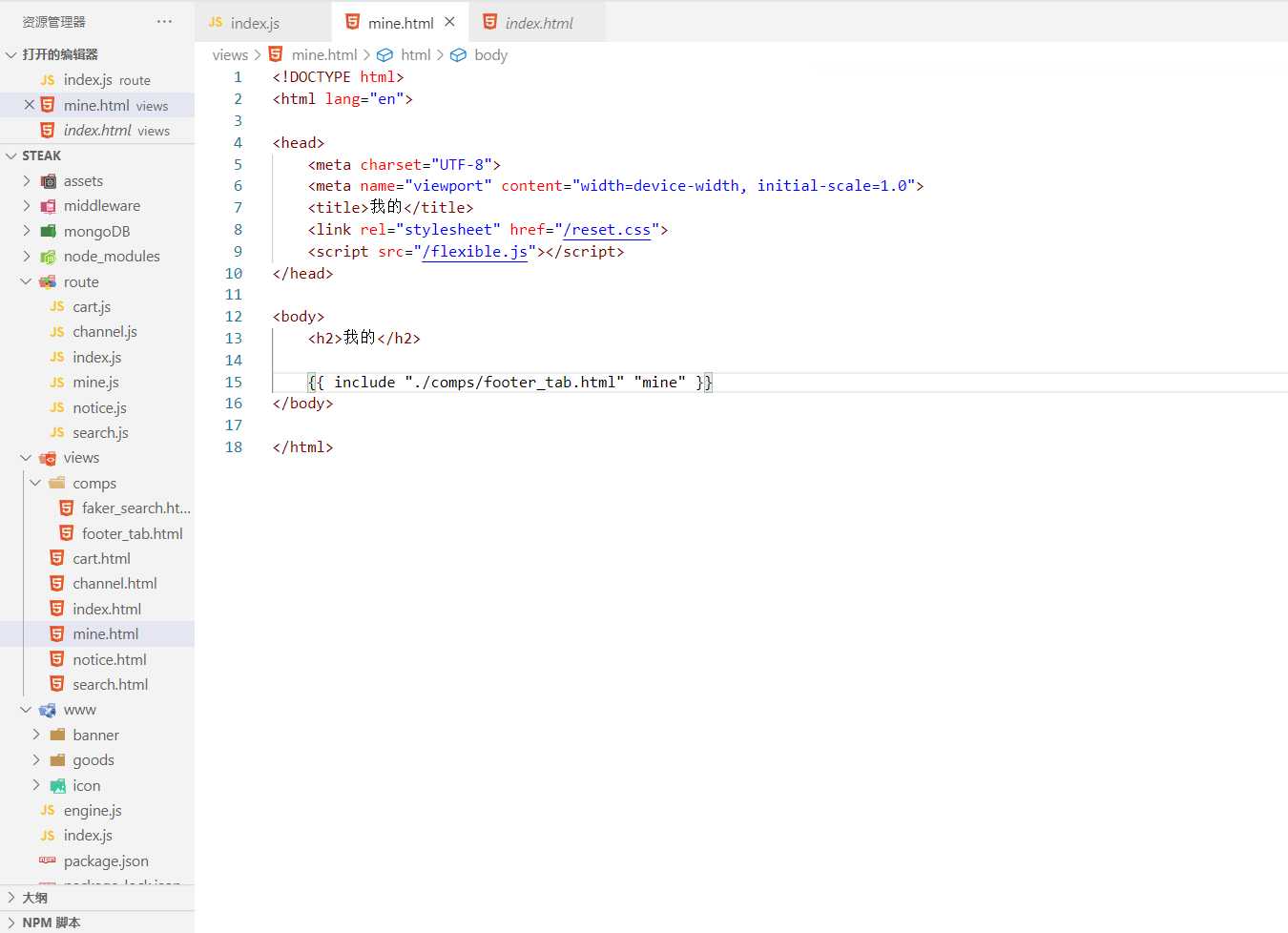Follow the /flexible.js link in code
The height and width of the screenshot is (933, 1288).
pos(475,252)
